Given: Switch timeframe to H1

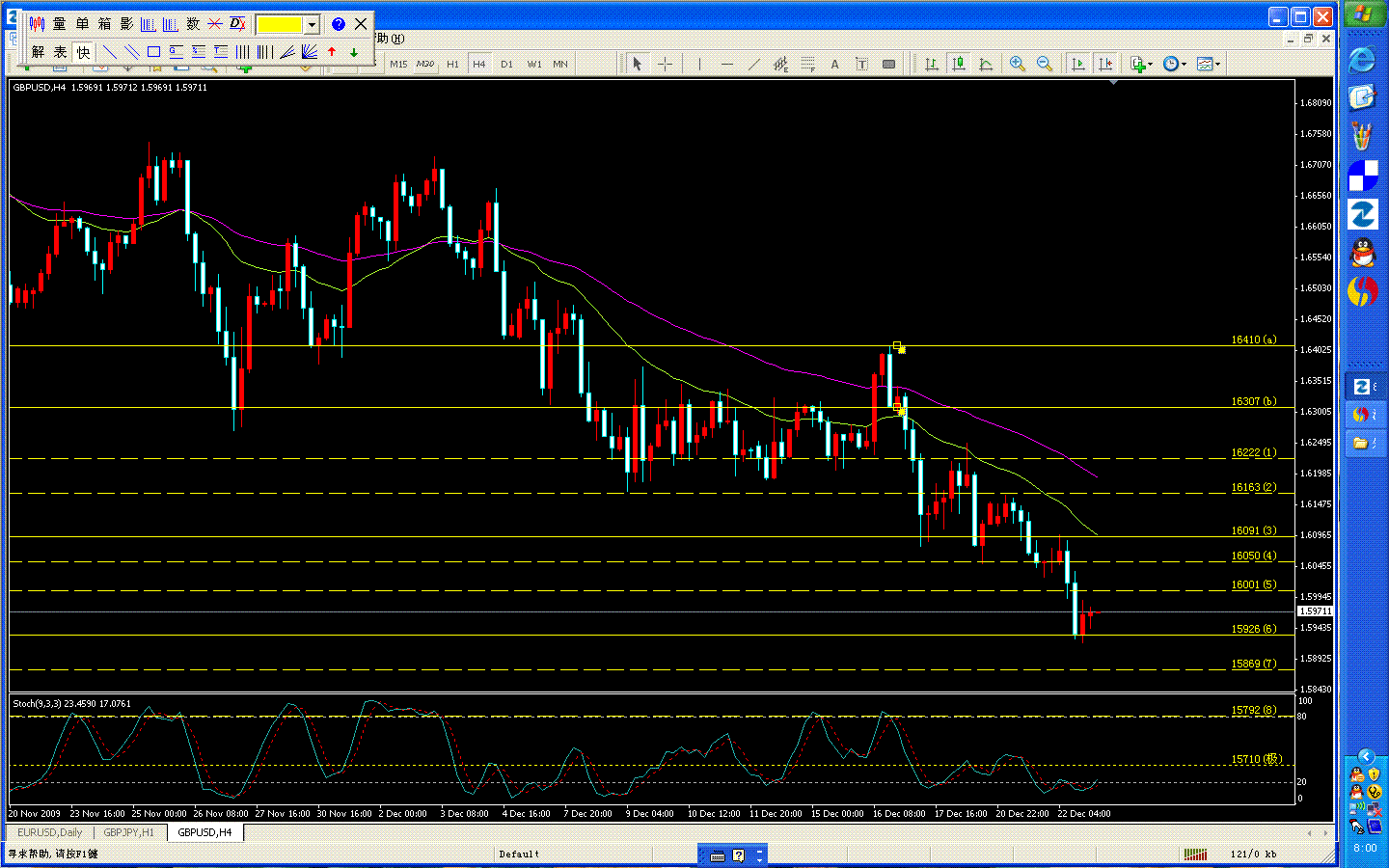Looking at the screenshot, I should (x=452, y=64).
